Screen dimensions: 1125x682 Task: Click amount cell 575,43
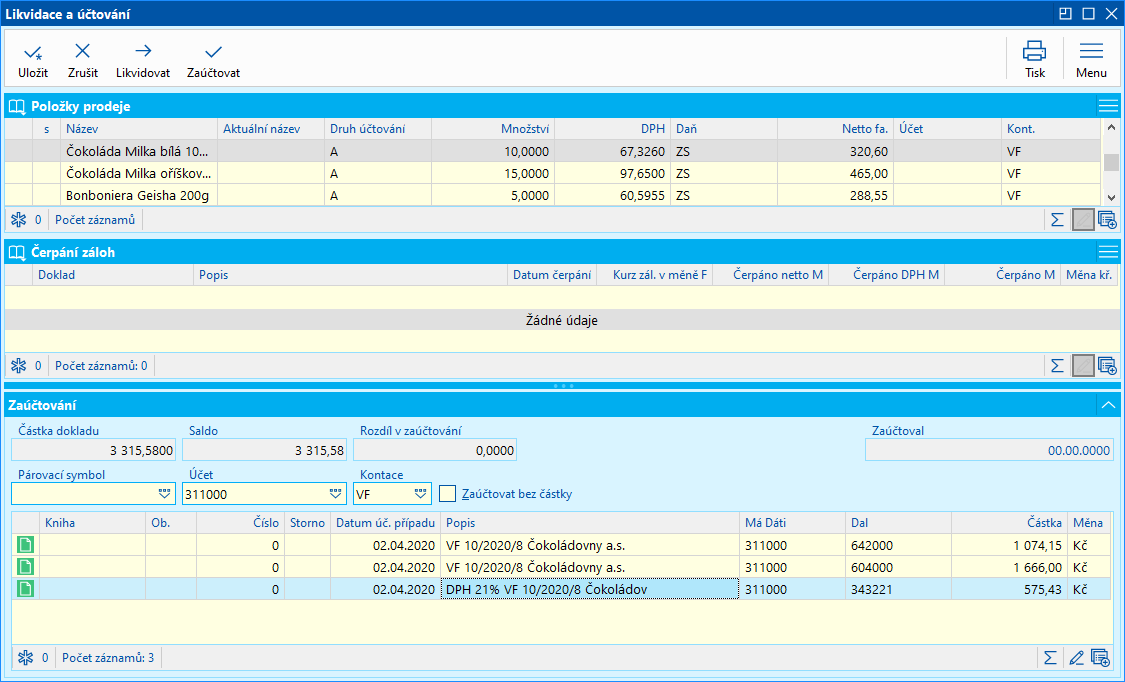[1009, 589]
